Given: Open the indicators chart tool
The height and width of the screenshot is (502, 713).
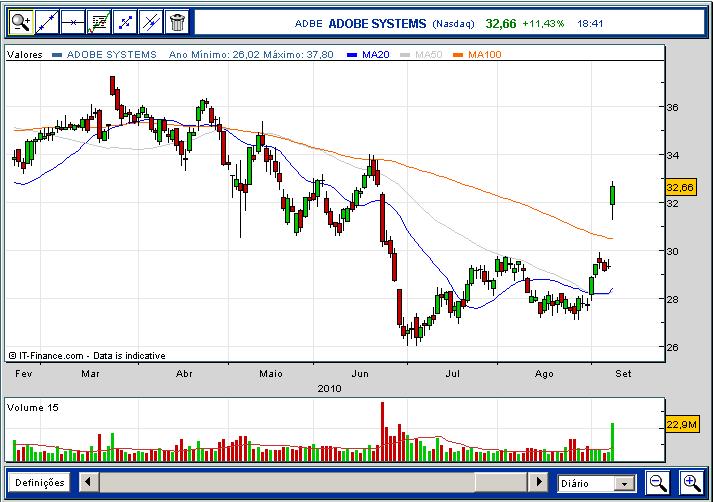Looking at the screenshot, I should tap(99, 22).
